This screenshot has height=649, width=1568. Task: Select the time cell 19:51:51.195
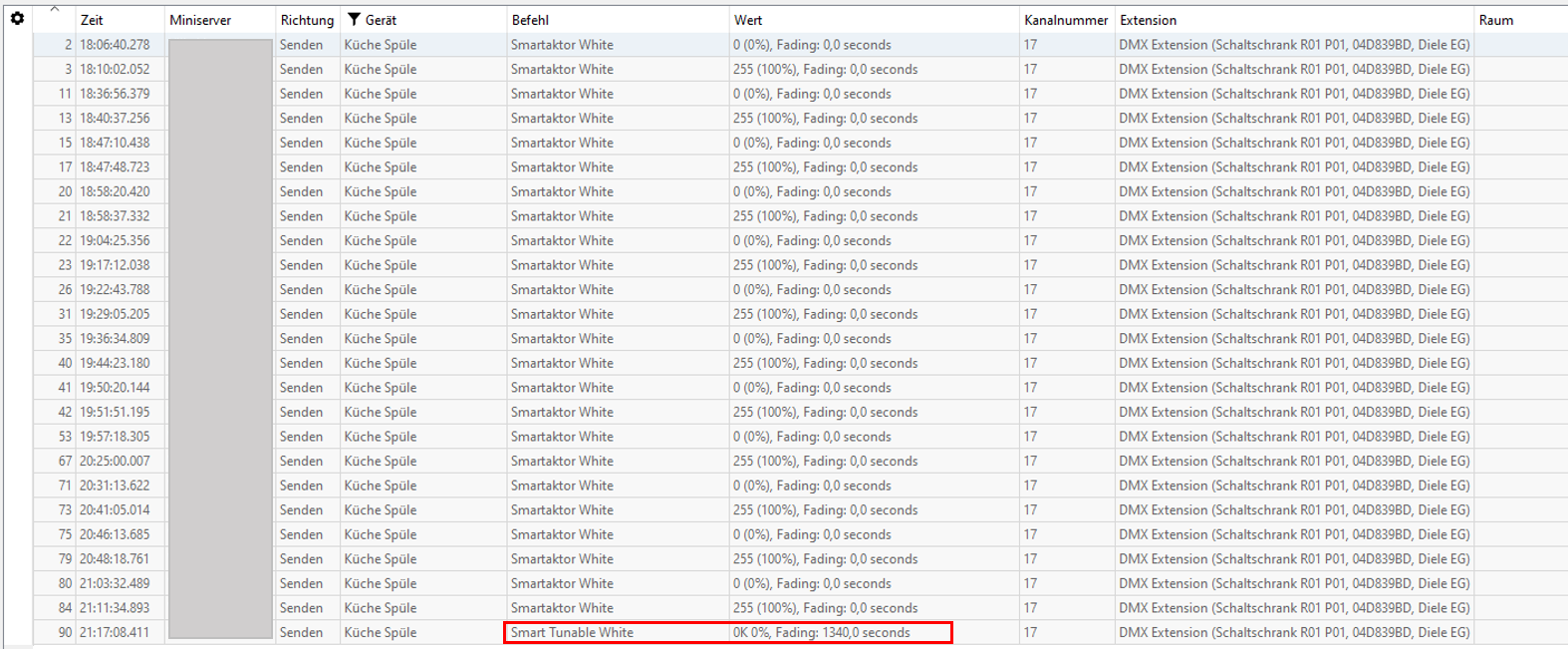coord(115,412)
